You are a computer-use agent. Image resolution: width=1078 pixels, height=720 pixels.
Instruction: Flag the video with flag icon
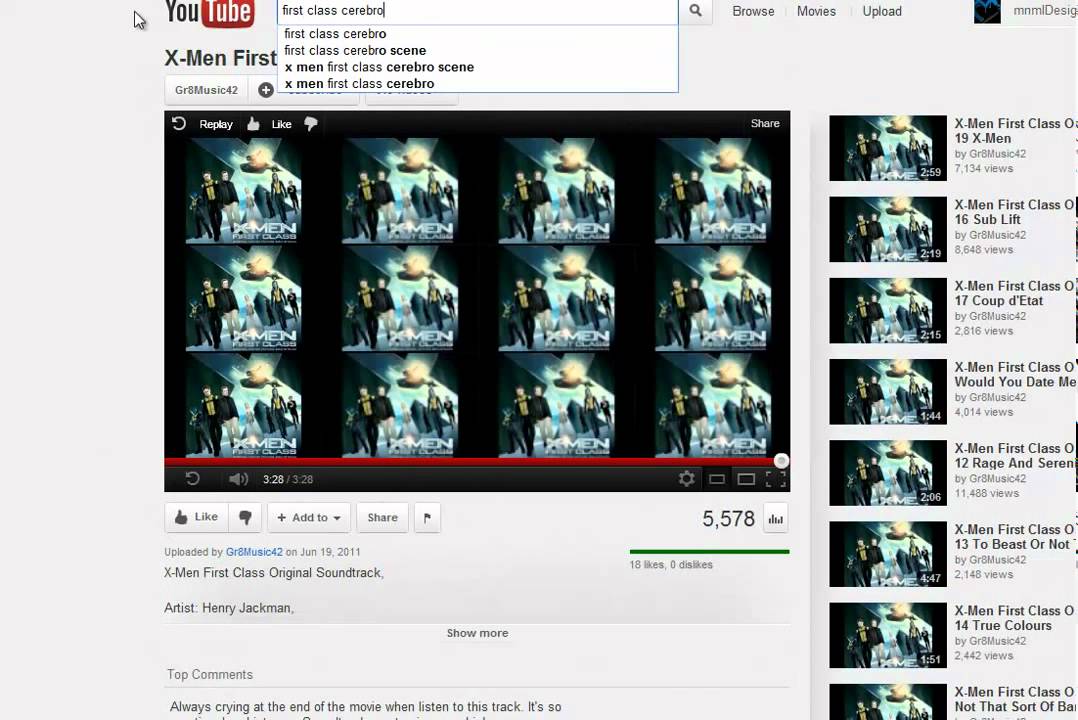[427, 517]
